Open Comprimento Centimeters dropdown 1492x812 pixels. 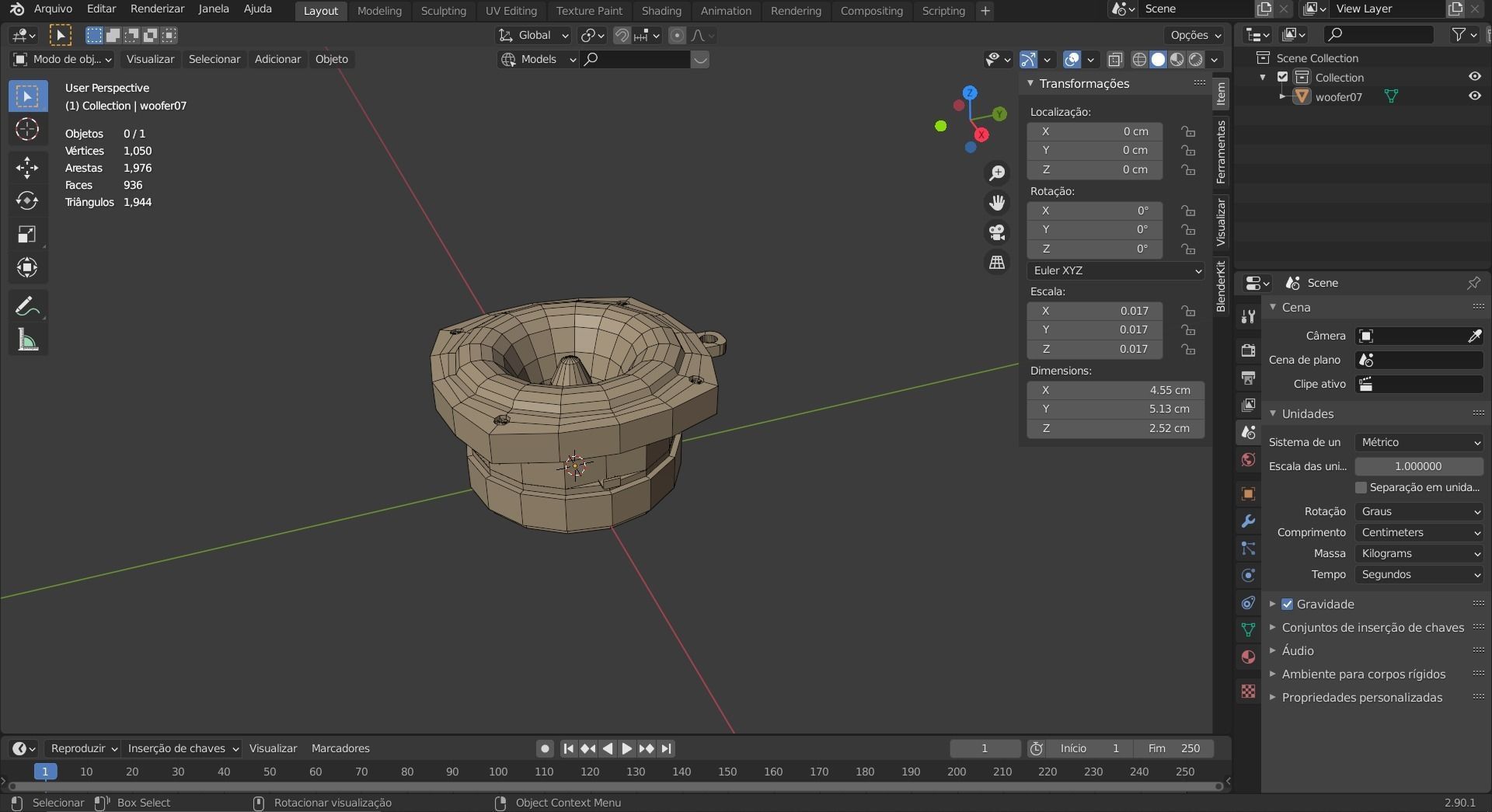[x=1419, y=532]
